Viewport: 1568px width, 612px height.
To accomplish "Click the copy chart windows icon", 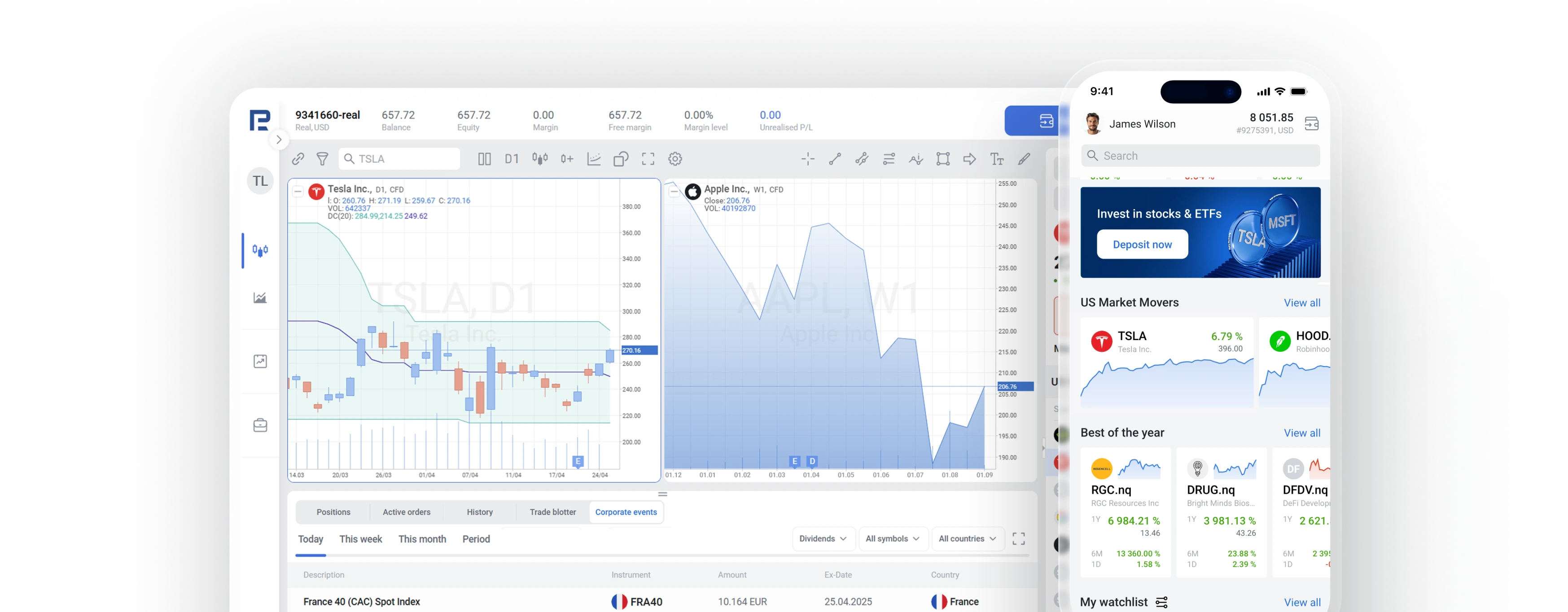I will point(621,159).
